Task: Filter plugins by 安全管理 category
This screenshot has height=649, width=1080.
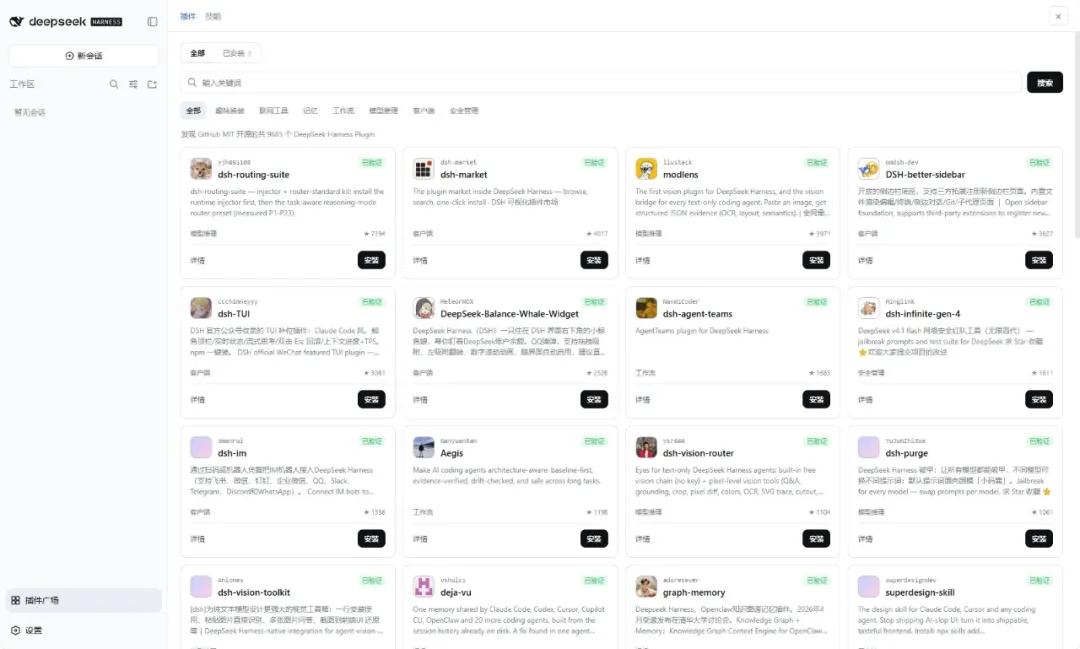Action: click(x=464, y=110)
